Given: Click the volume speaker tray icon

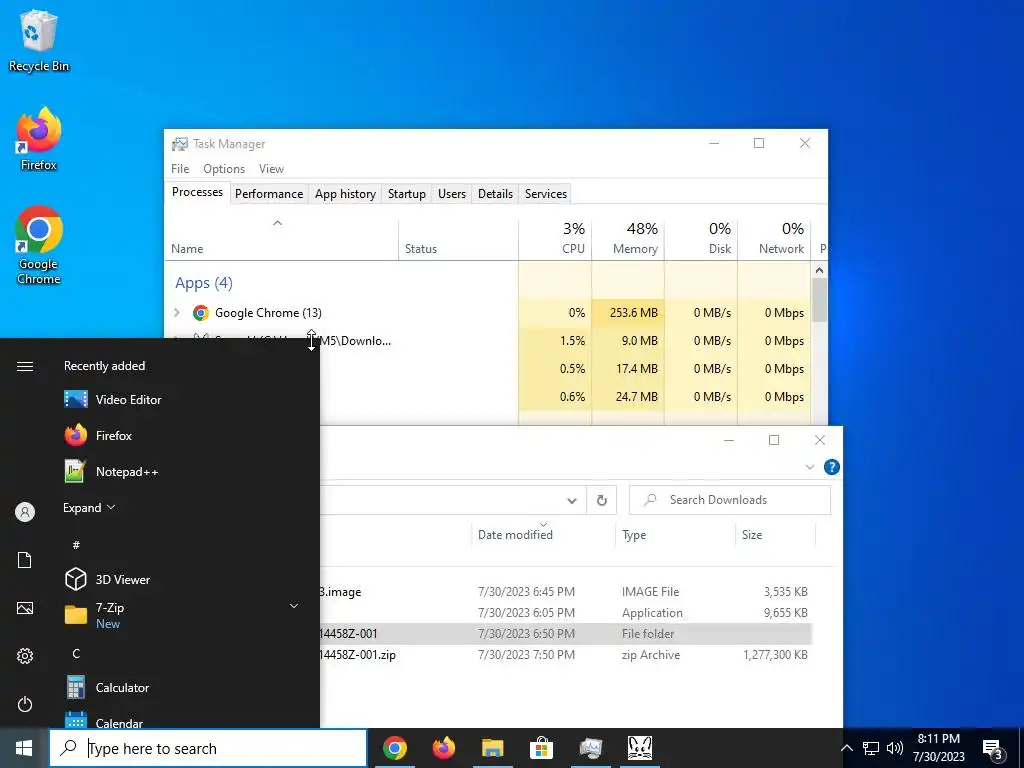Looking at the screenshot, I should point(895,748).
